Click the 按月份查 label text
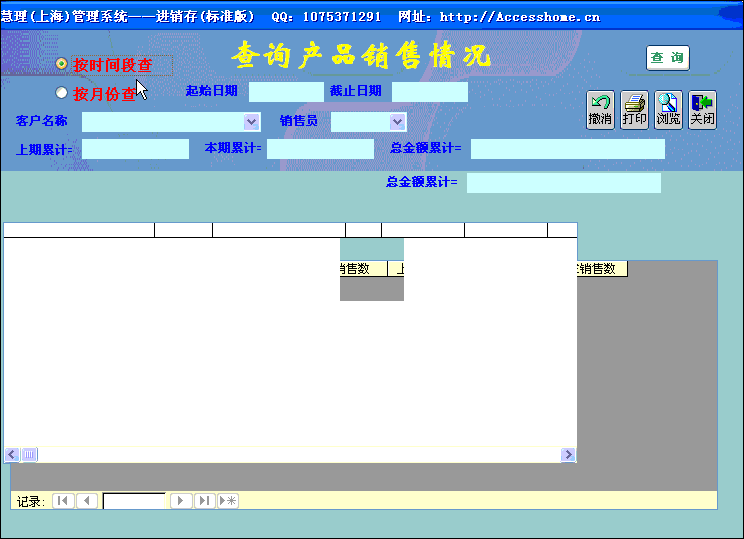Image resolution: width=744 pixels, height=539 pixels. tap(104, 94)
